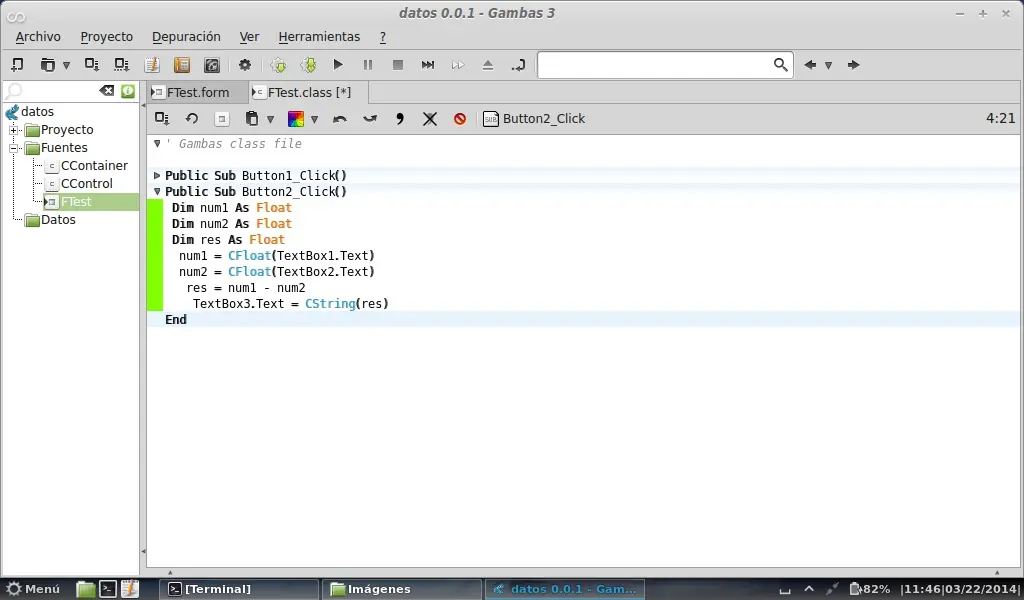The height and width of the screenshot is (600, 1024).
Task: Open the form with the form icon
Action: click(221, 119)
